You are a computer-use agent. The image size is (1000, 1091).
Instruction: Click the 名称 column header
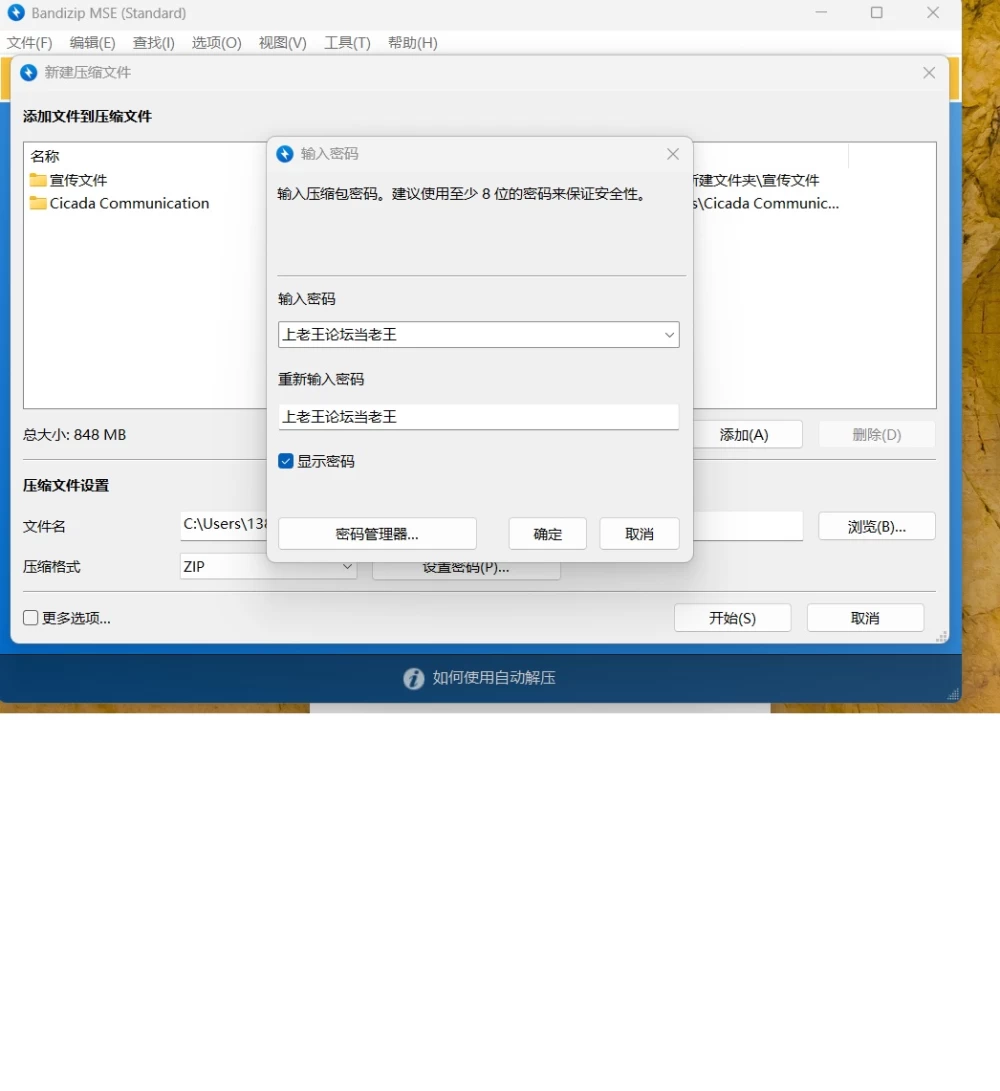[45, 156]
